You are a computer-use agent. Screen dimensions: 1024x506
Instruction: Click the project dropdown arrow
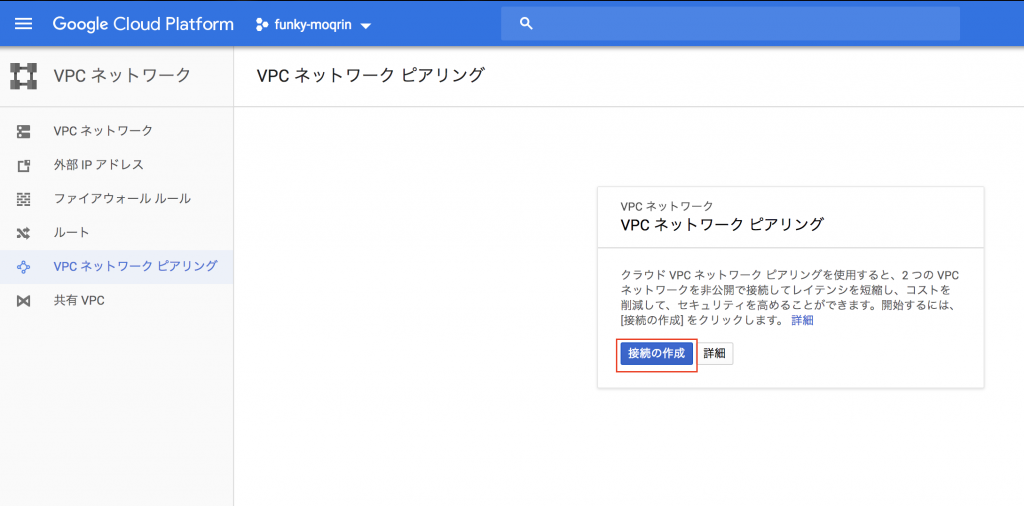(x=366, y=26)
